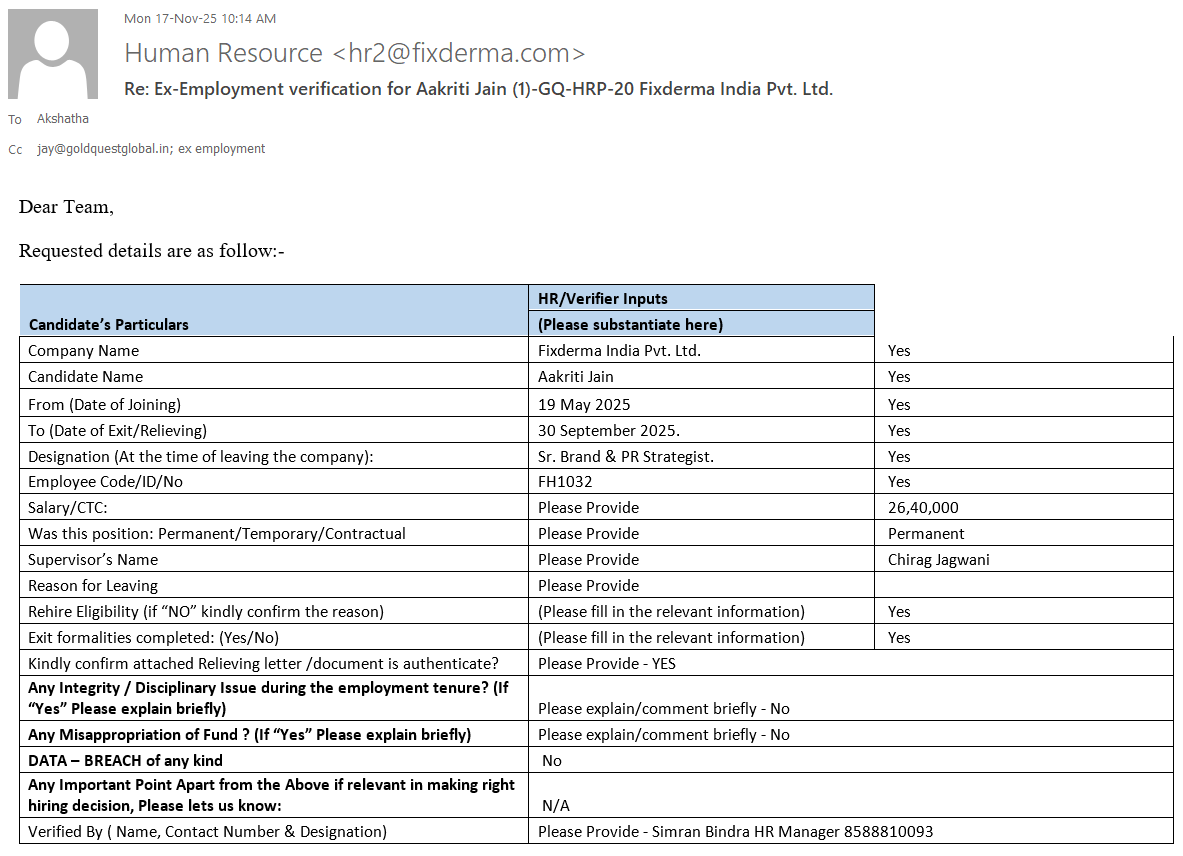Click jay@goldquestglobal.in in Cc field
This screenshot has width=1183, height=856.
pos(105,149)
